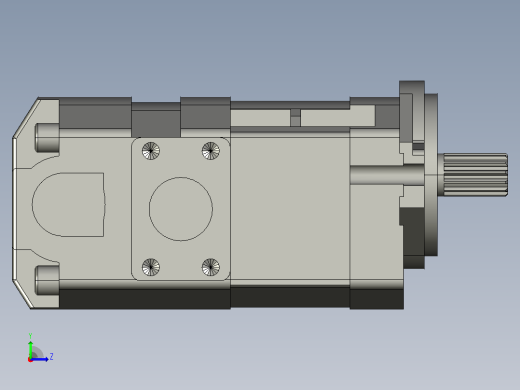Pick the circular port on the square plate

[x=181, y=209]
